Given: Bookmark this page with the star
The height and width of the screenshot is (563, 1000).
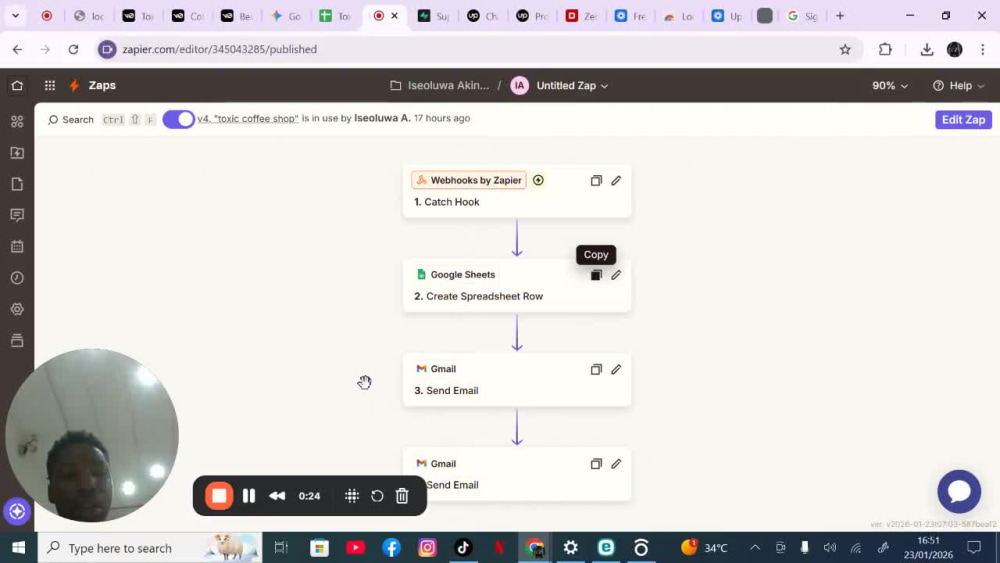Looking at the screenshot, I should pos(845,49).
